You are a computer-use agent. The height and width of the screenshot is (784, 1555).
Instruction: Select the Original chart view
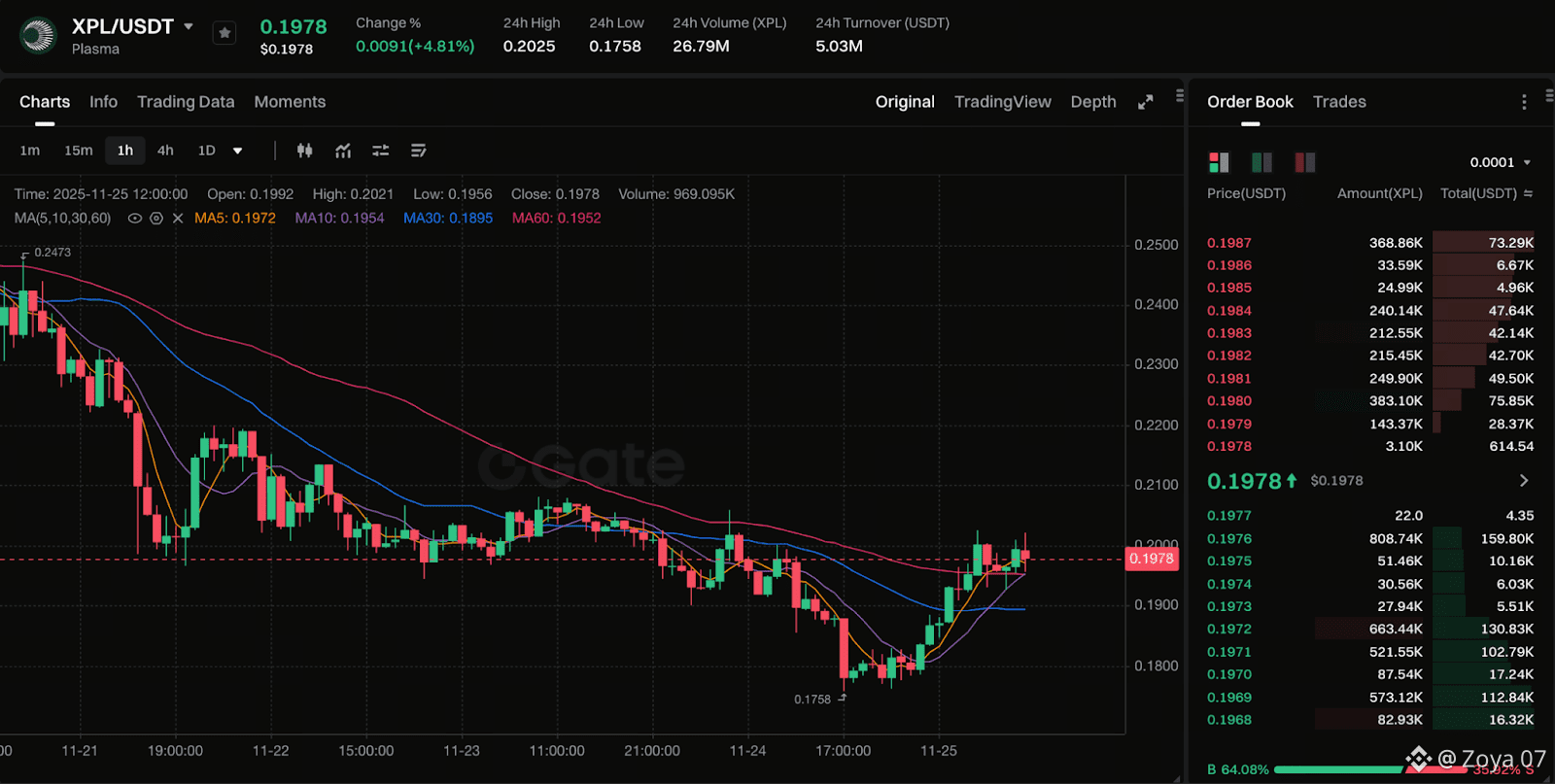pyautogui.click(x=905, y=102)
